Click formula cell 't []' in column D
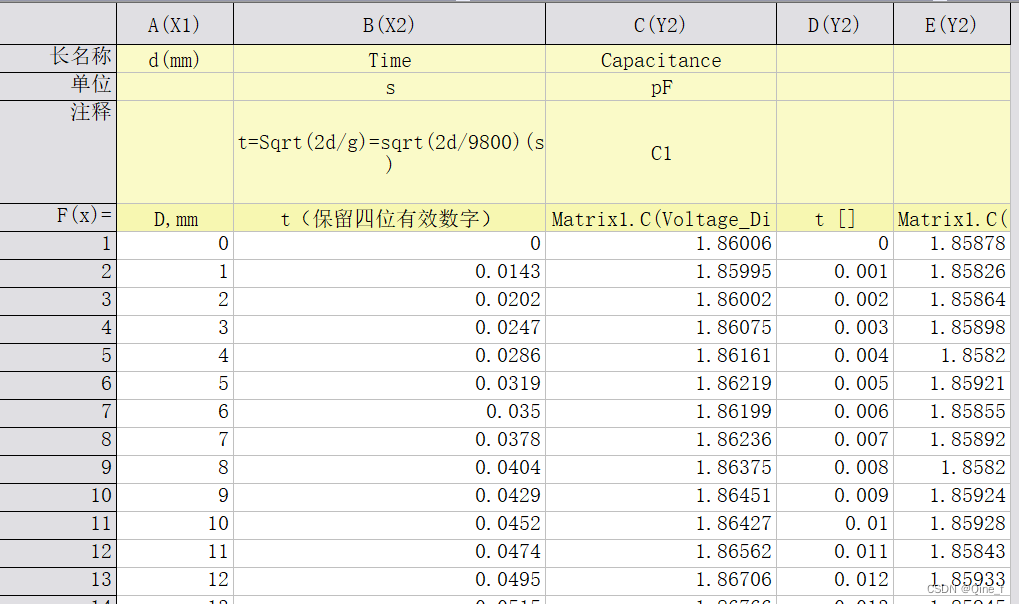 [x=835, y=218]
